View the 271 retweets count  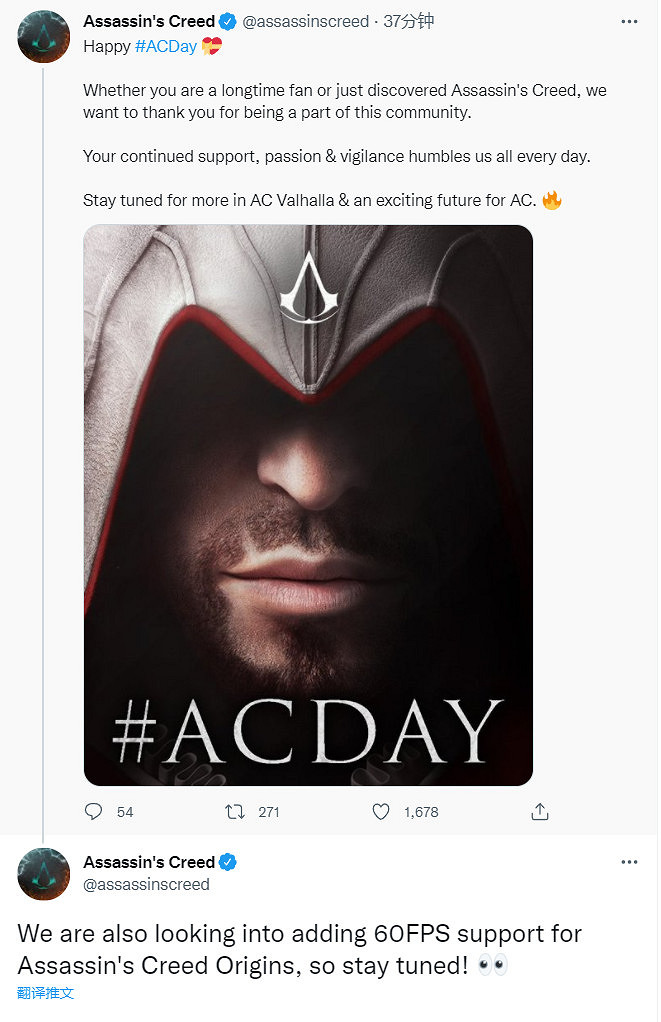(x=269, y=812)
